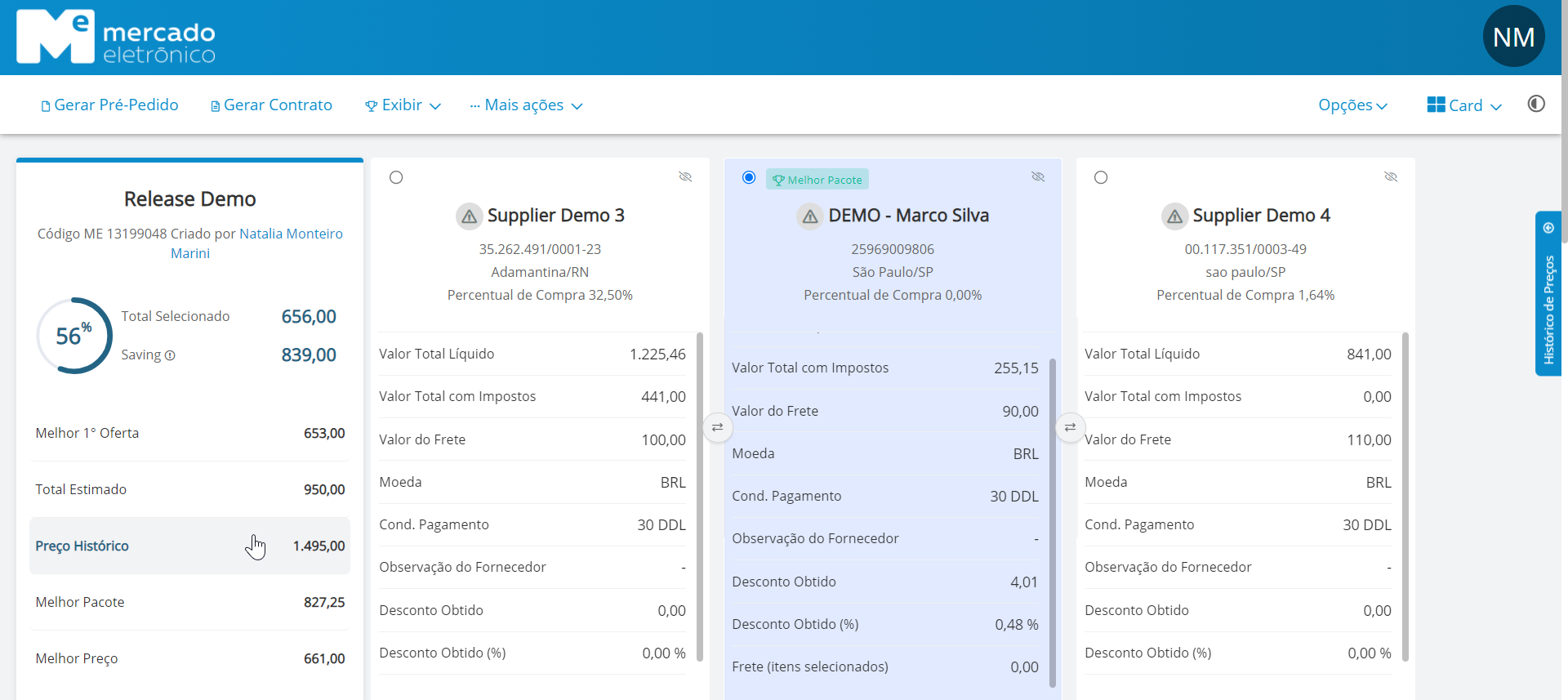This screenshot has height=700, width=1568.
Task: Click Supplier Demo 4 card scrollbar
Action: coord(1405,497)
